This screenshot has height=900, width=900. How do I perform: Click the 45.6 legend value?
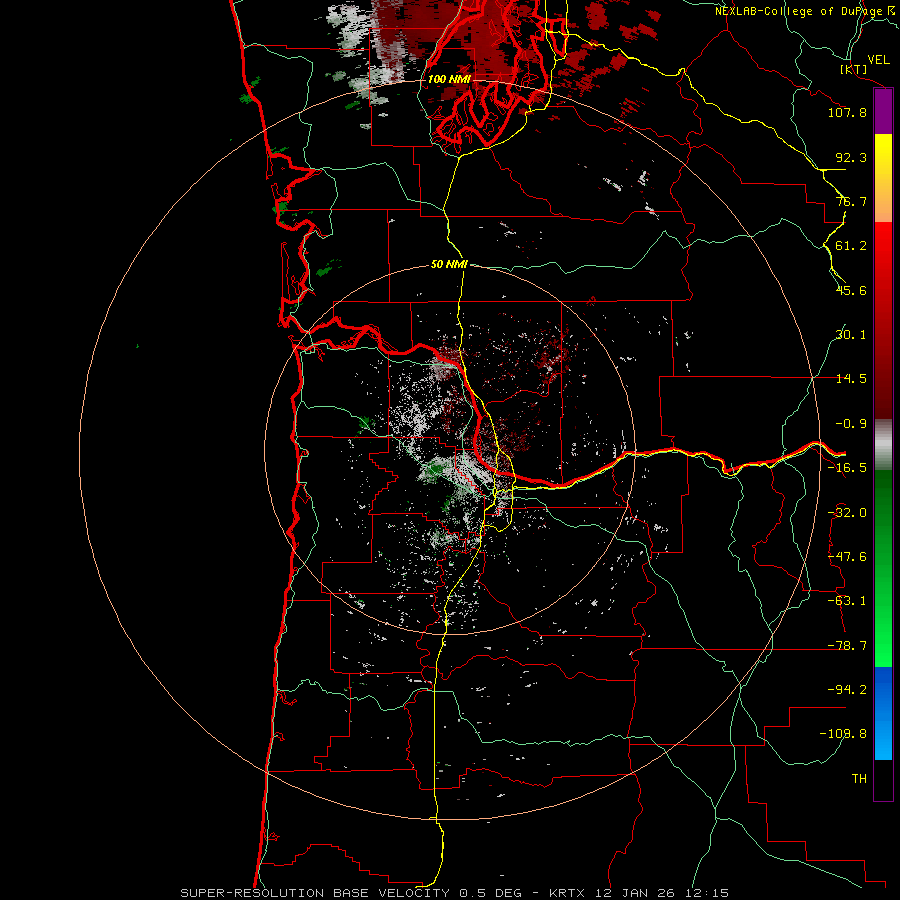(851, 290)
